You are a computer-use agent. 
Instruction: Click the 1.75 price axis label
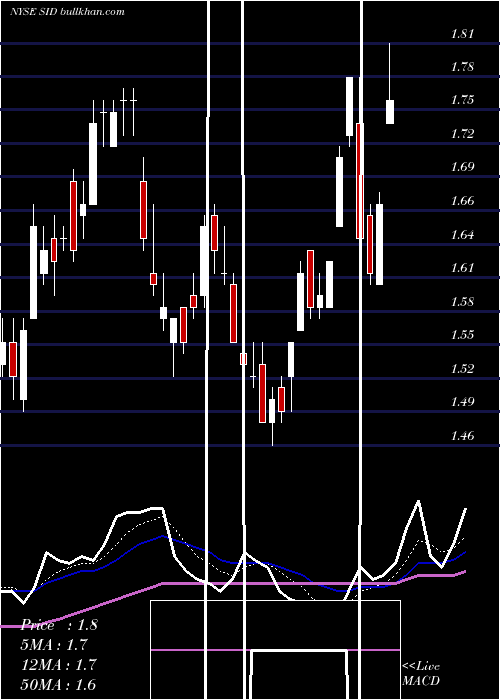[462, 100]
